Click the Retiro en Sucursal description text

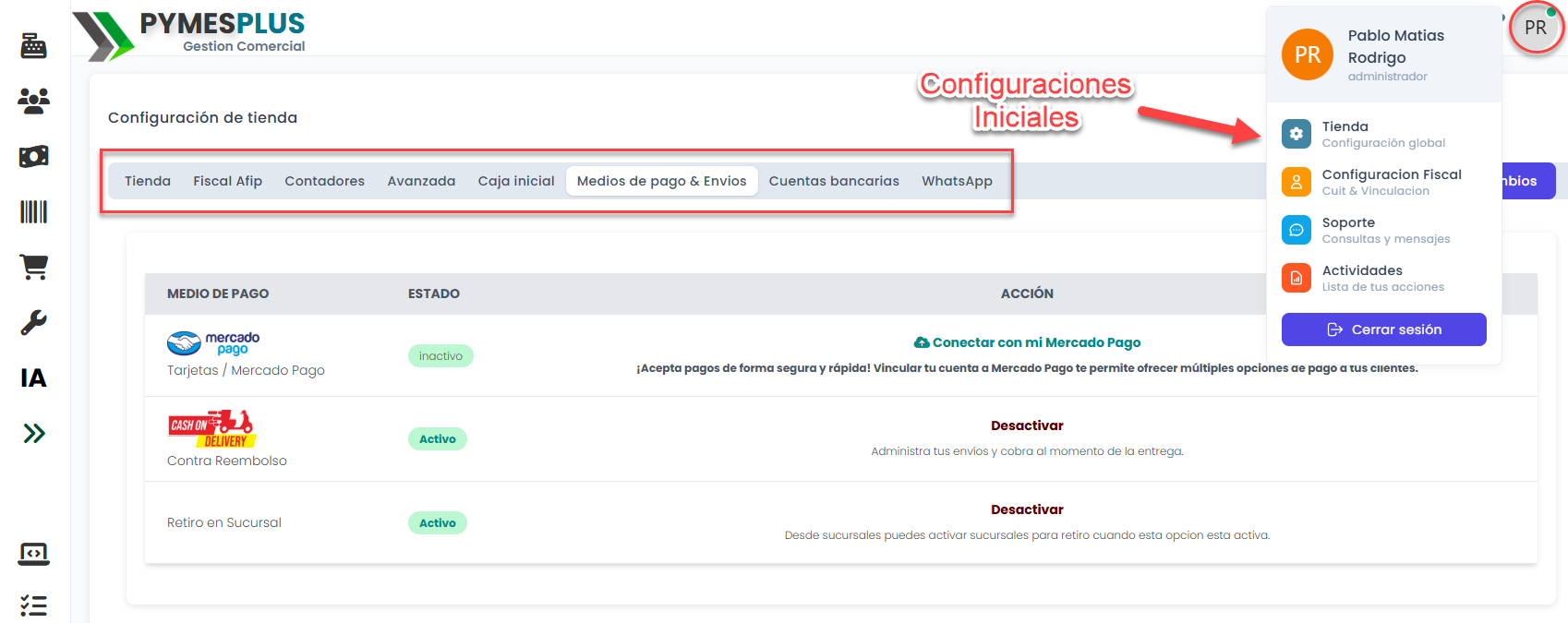click(x=1027, y=535)
